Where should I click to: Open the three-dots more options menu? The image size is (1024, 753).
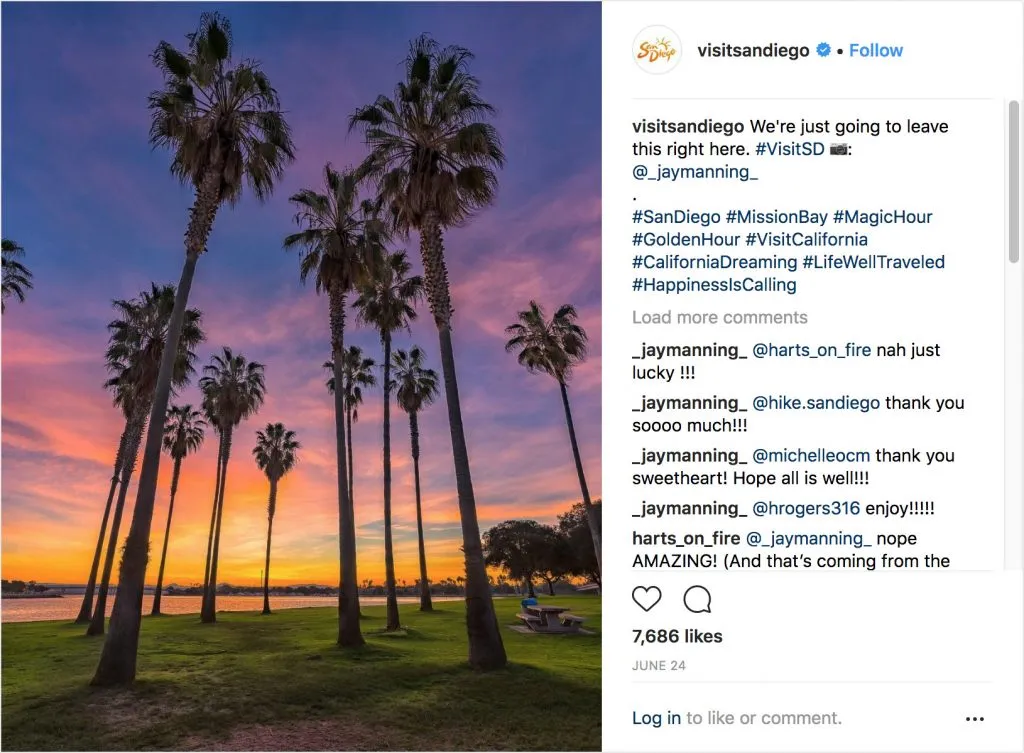(975, 718)
